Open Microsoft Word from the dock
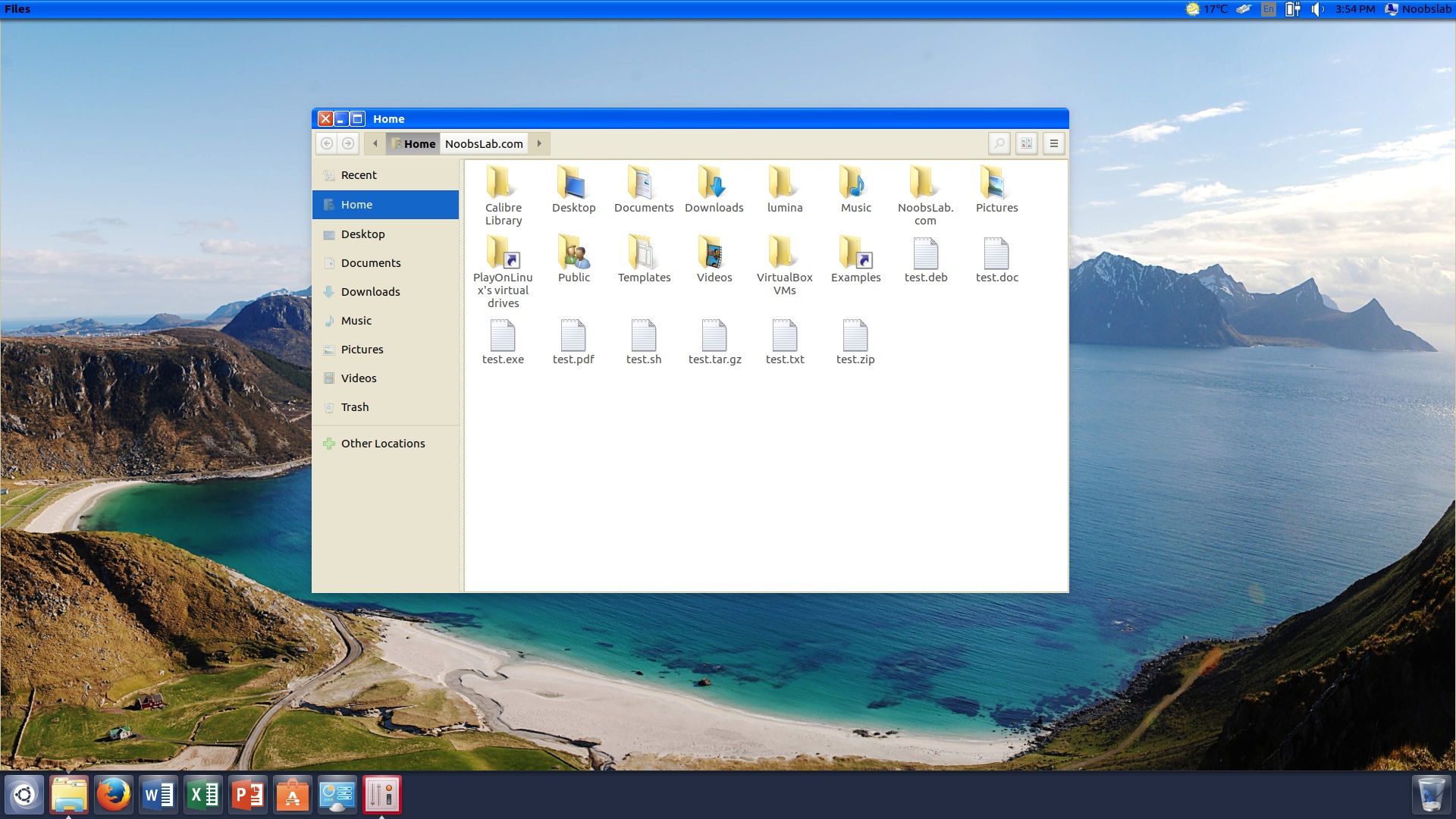 coord(158,795)
